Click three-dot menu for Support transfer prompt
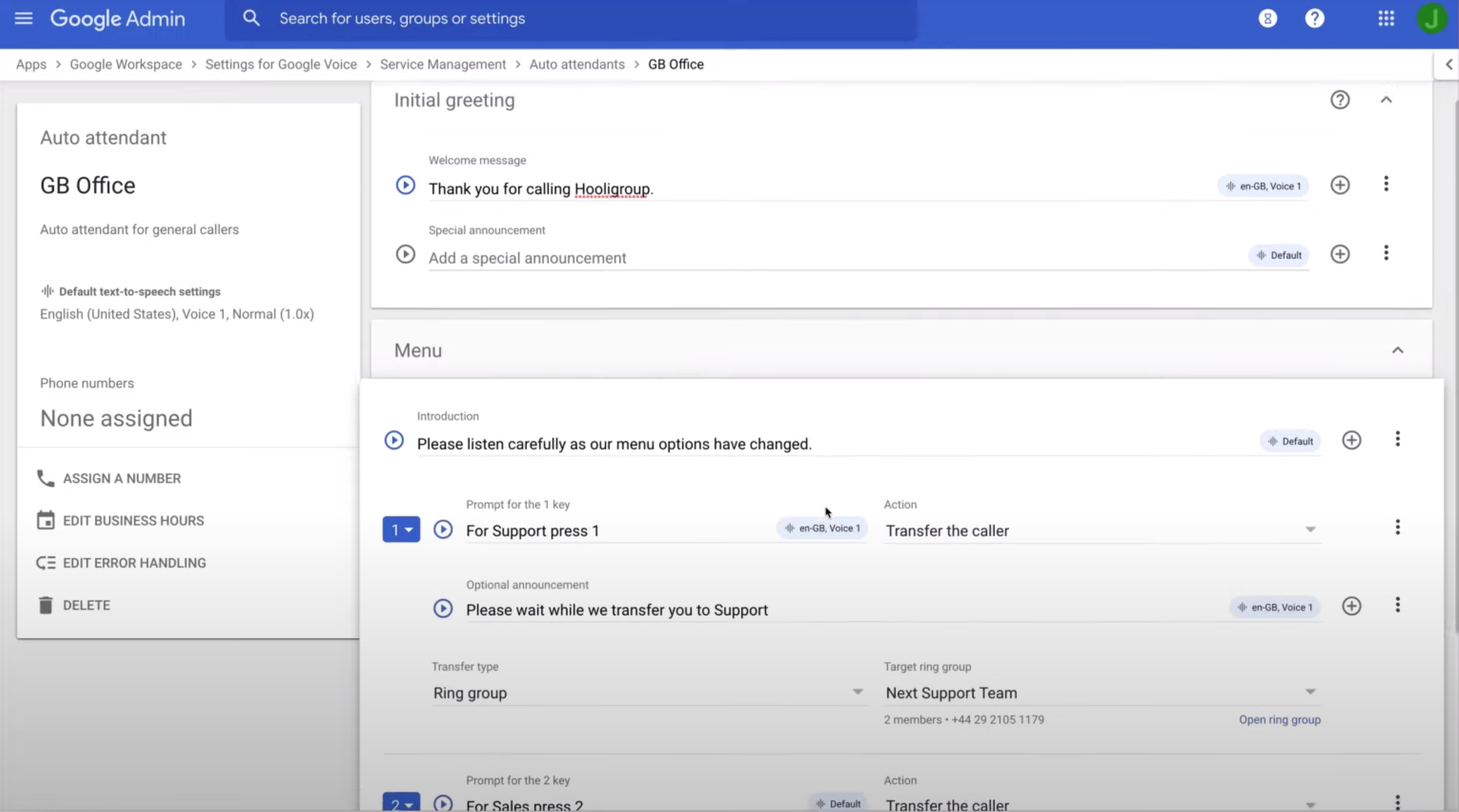 [1397, 605]
